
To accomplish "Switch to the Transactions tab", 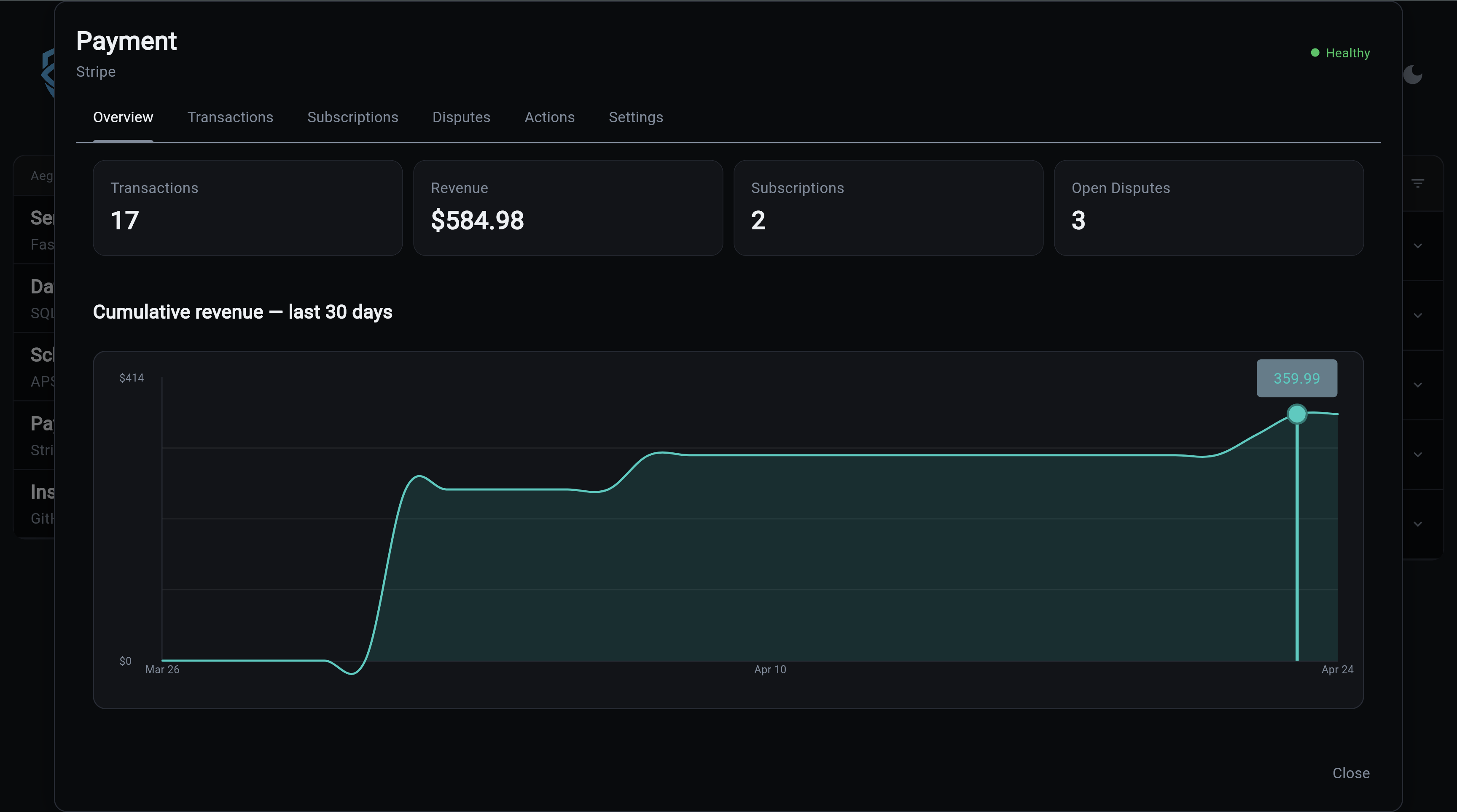I will 230,118.
